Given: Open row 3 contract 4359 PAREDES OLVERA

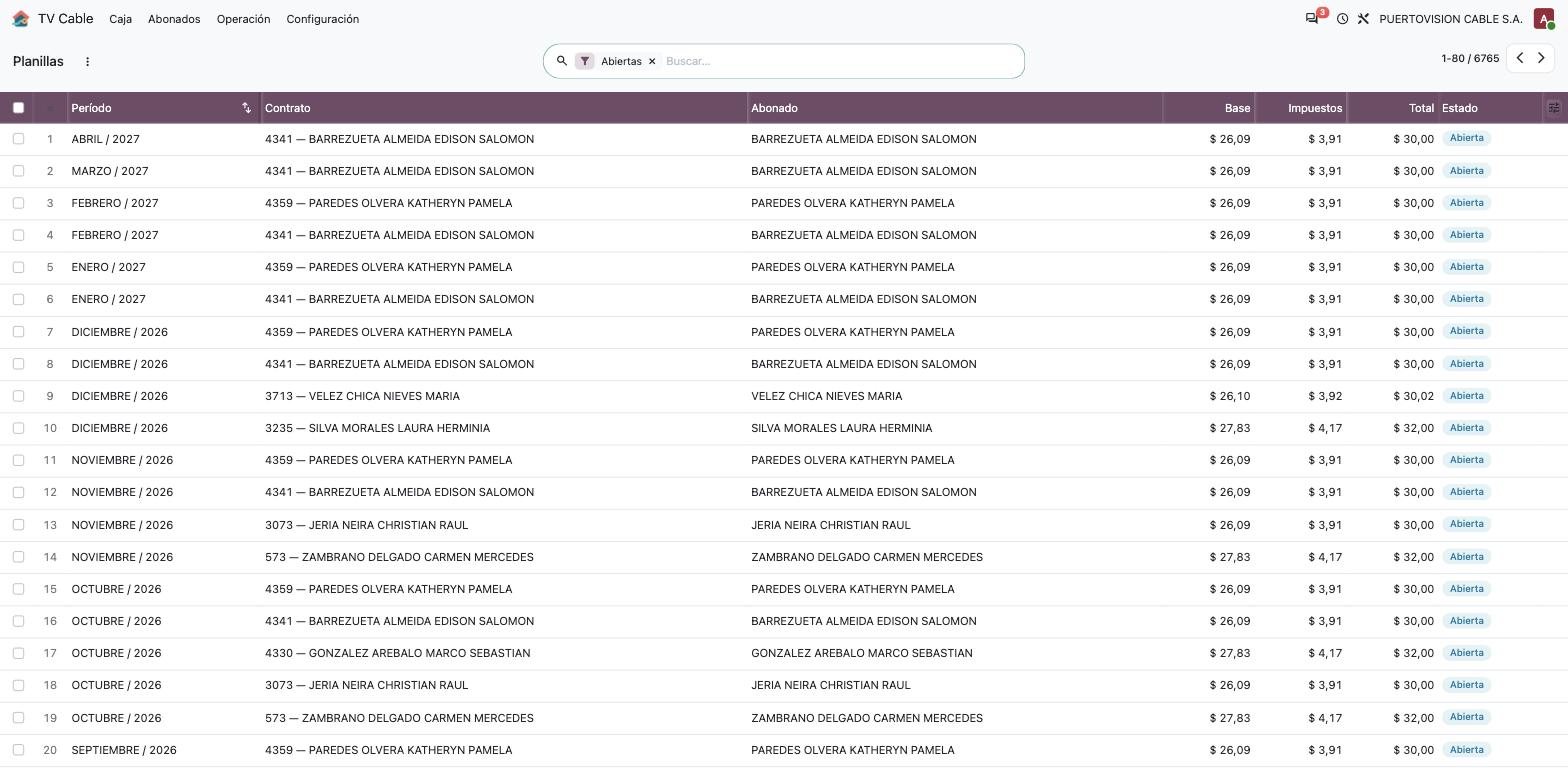Looking at the screenshot, I should click(x=388, y=203).
